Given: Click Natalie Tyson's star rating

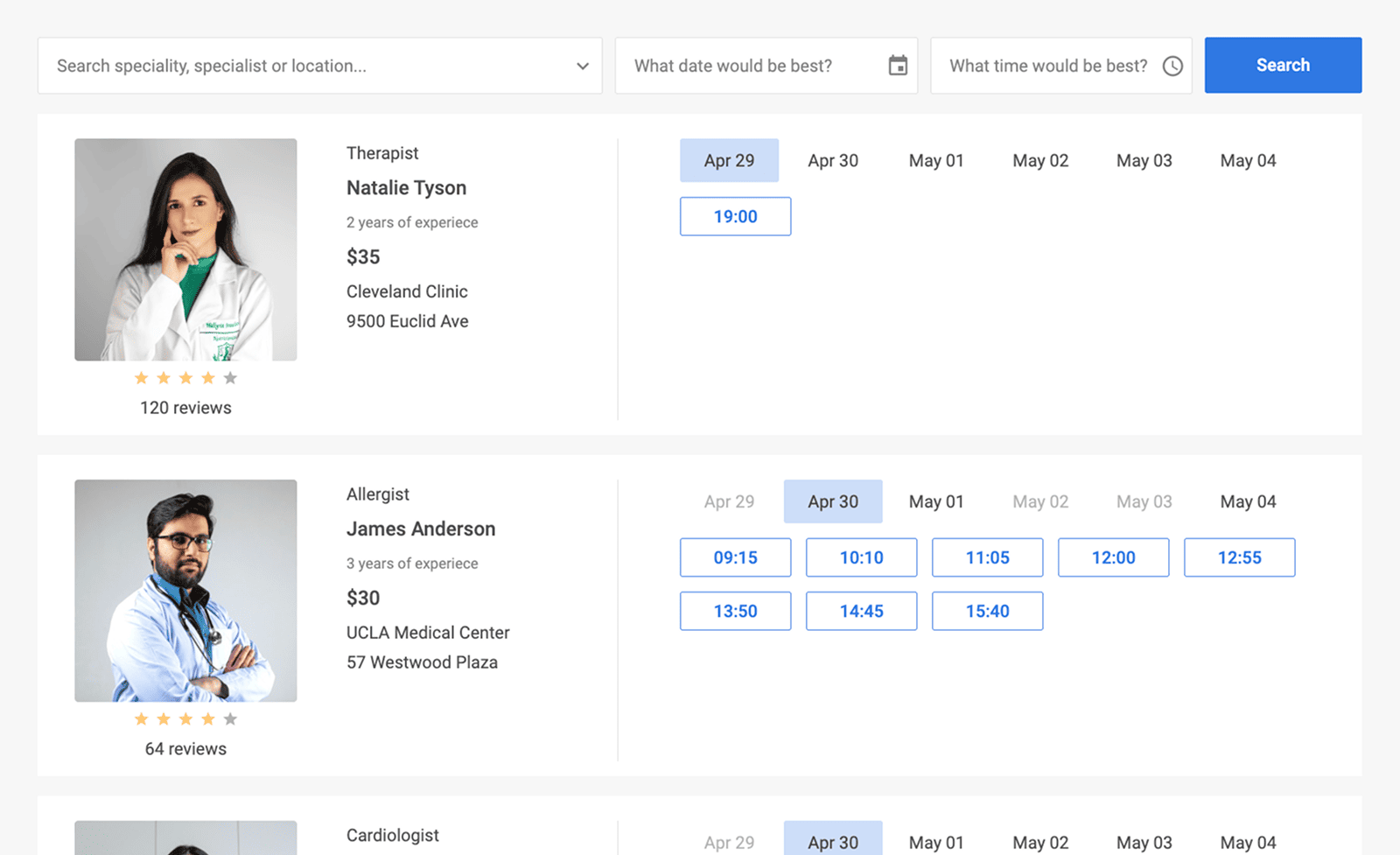Looking at the screenshot, I should 185,378.
